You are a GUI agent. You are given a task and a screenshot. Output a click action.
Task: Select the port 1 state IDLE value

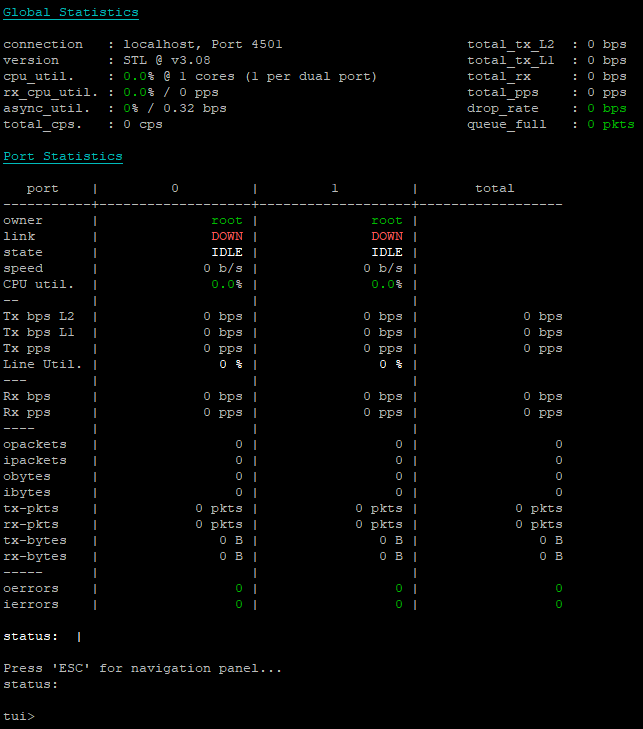pyautogui.click(x=387, y=252)
